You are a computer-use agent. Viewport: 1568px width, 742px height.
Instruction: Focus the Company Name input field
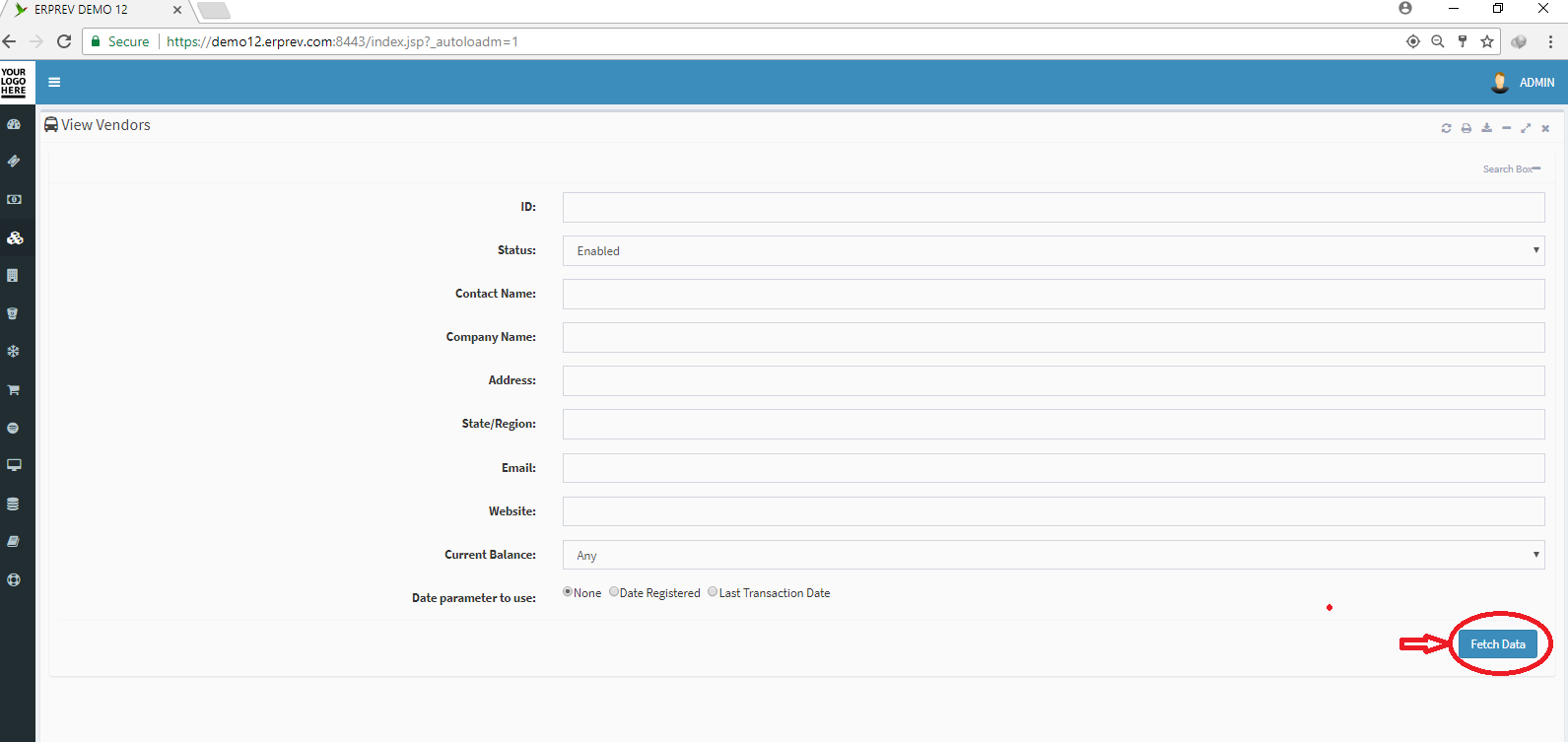point(1054,337)
